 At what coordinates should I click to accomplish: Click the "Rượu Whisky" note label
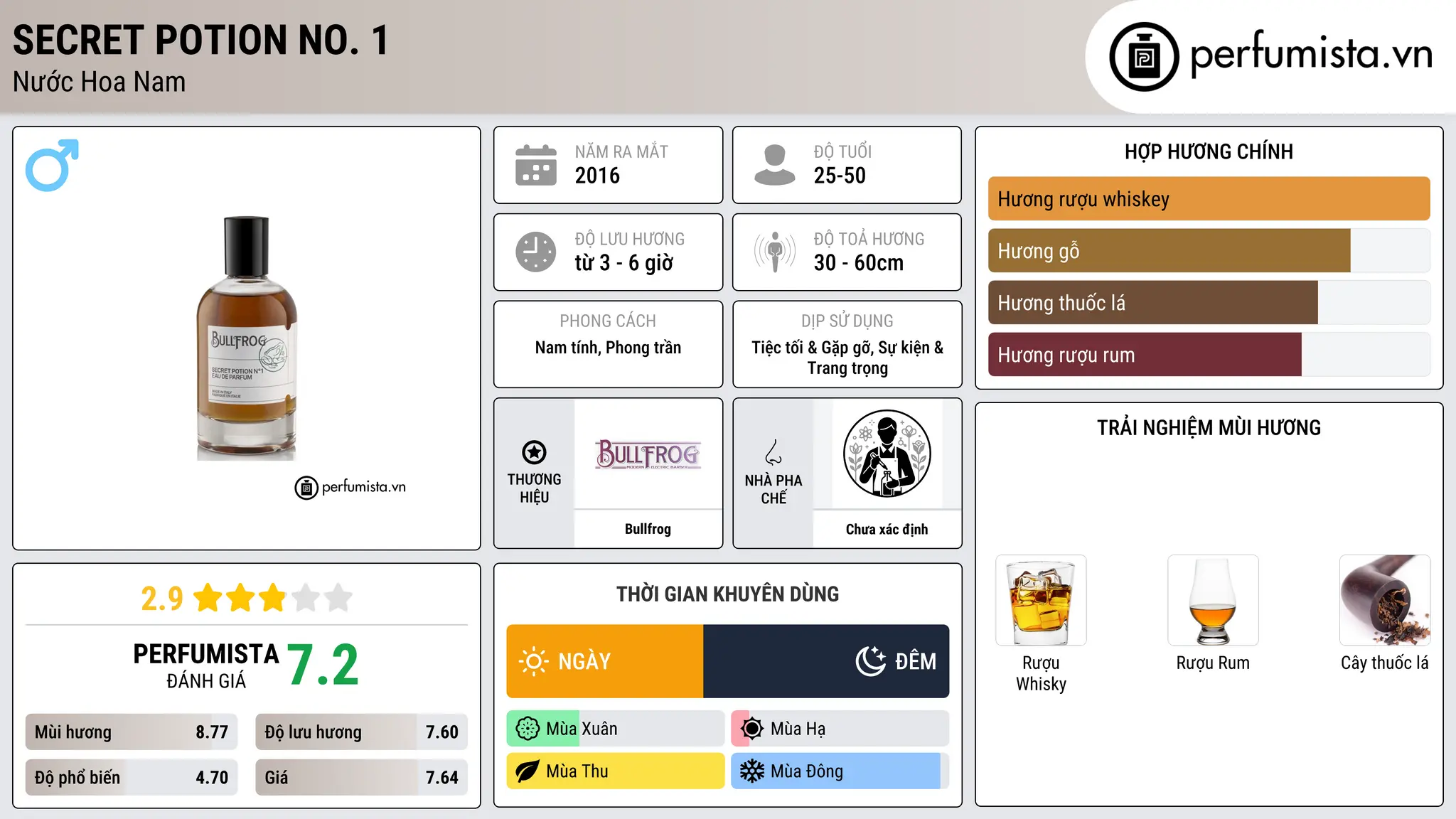point(1041,673)
